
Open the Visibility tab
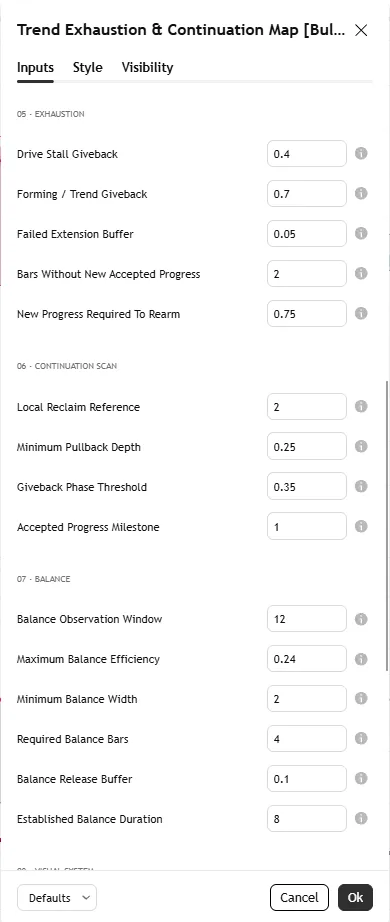148,68
